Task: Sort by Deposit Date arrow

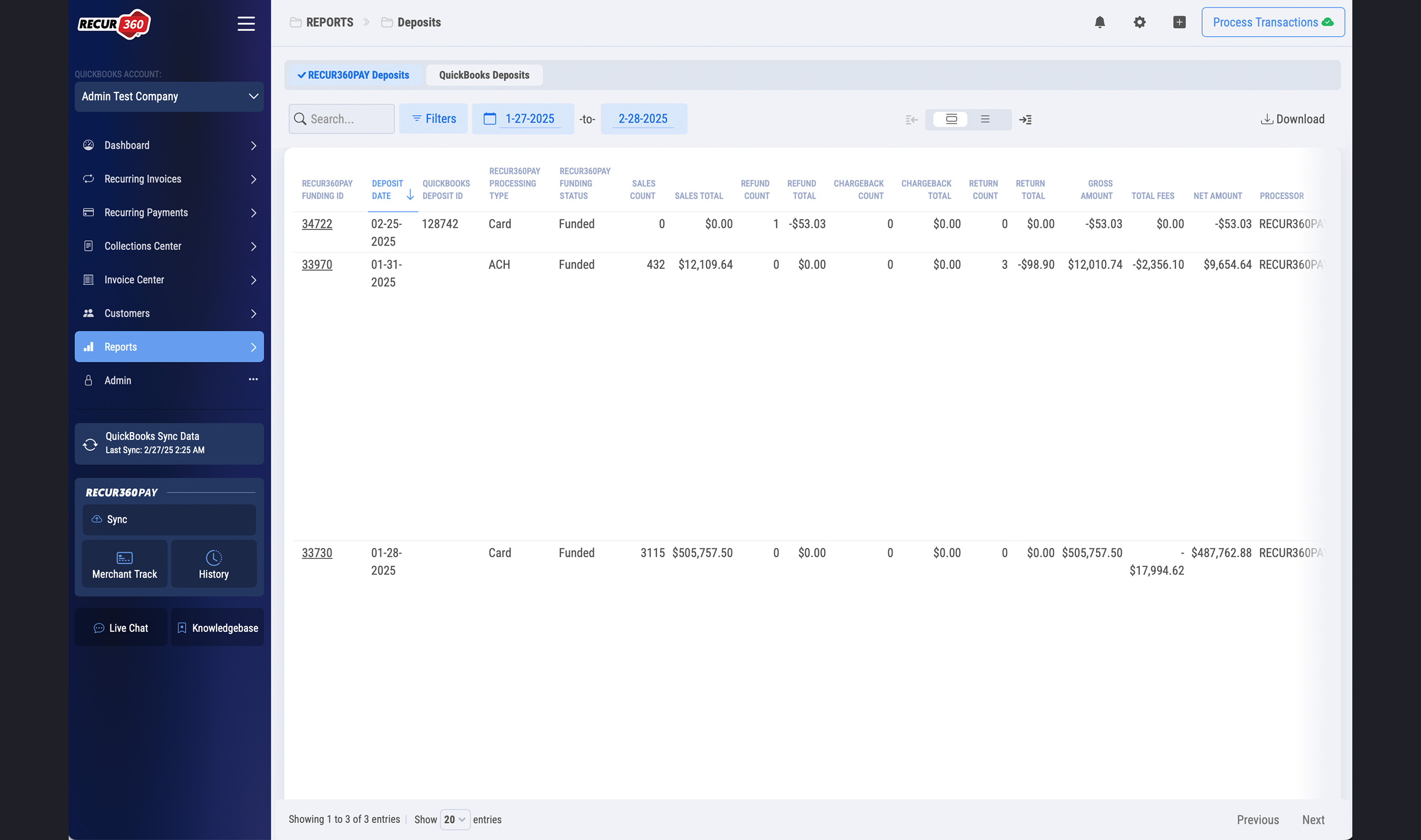Action: [410, 195]
